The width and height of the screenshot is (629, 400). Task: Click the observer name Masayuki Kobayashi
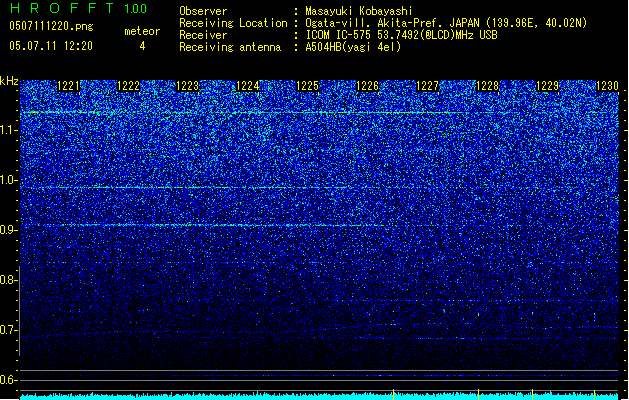359,11
